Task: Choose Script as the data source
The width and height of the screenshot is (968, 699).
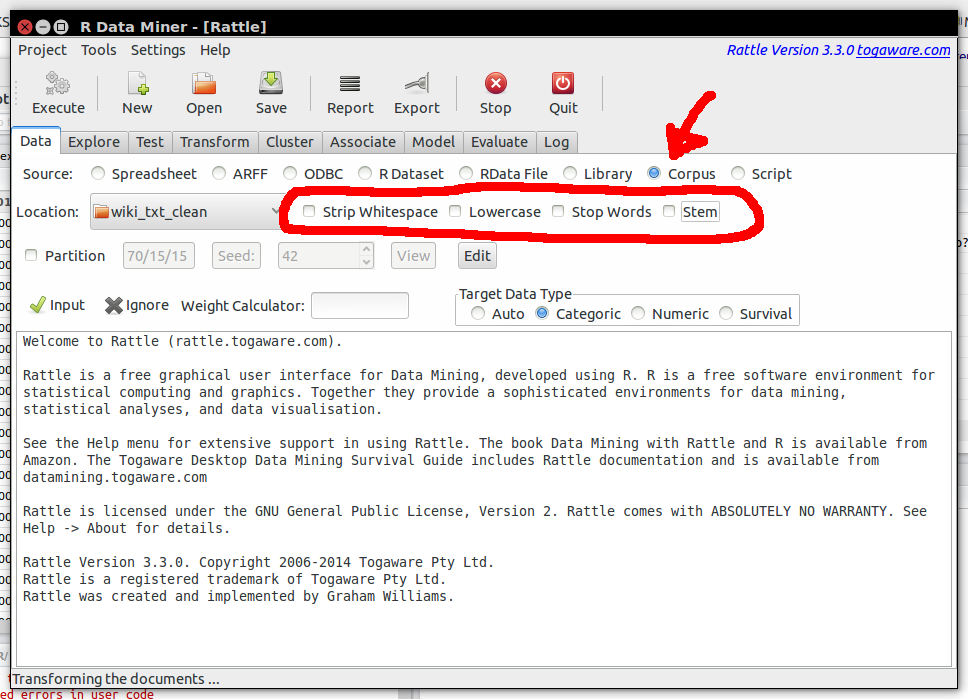Action: pos(738,174)
